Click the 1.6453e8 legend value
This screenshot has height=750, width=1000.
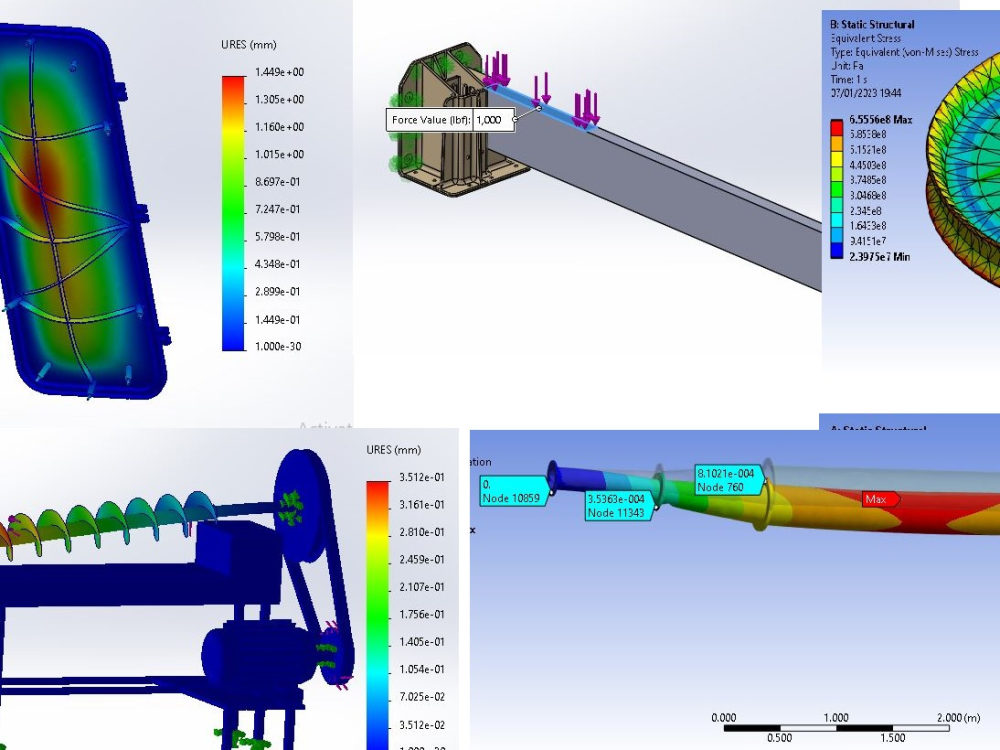[867, 226]
